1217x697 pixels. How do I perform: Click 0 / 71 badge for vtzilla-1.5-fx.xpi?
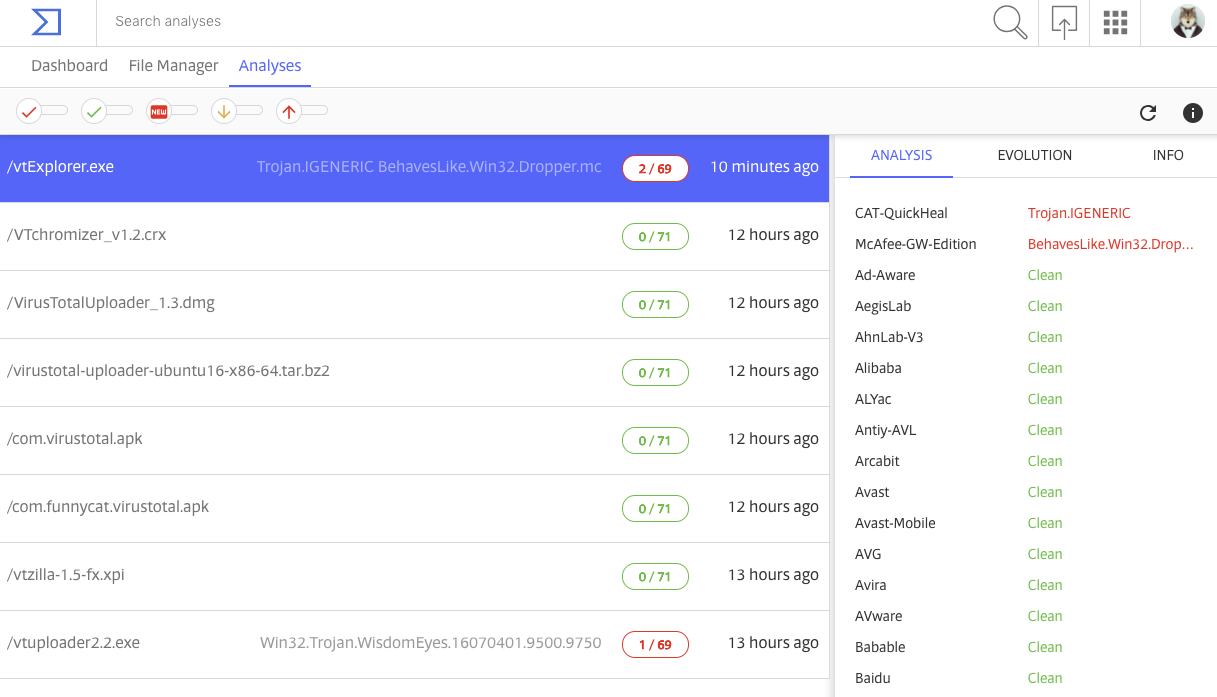point(655,576)
